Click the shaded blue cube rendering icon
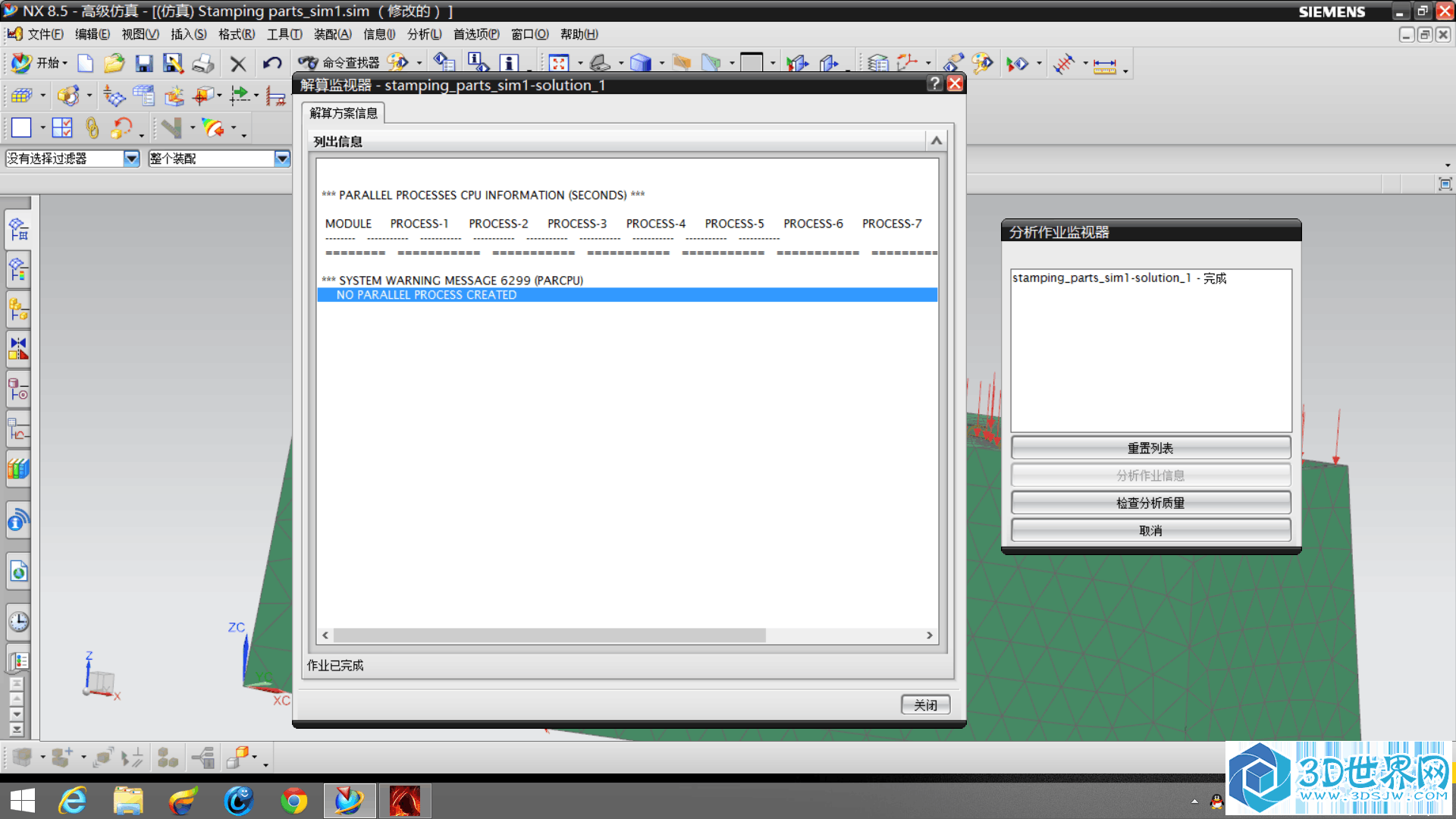 pyautogui.click(x=641, y=64)
